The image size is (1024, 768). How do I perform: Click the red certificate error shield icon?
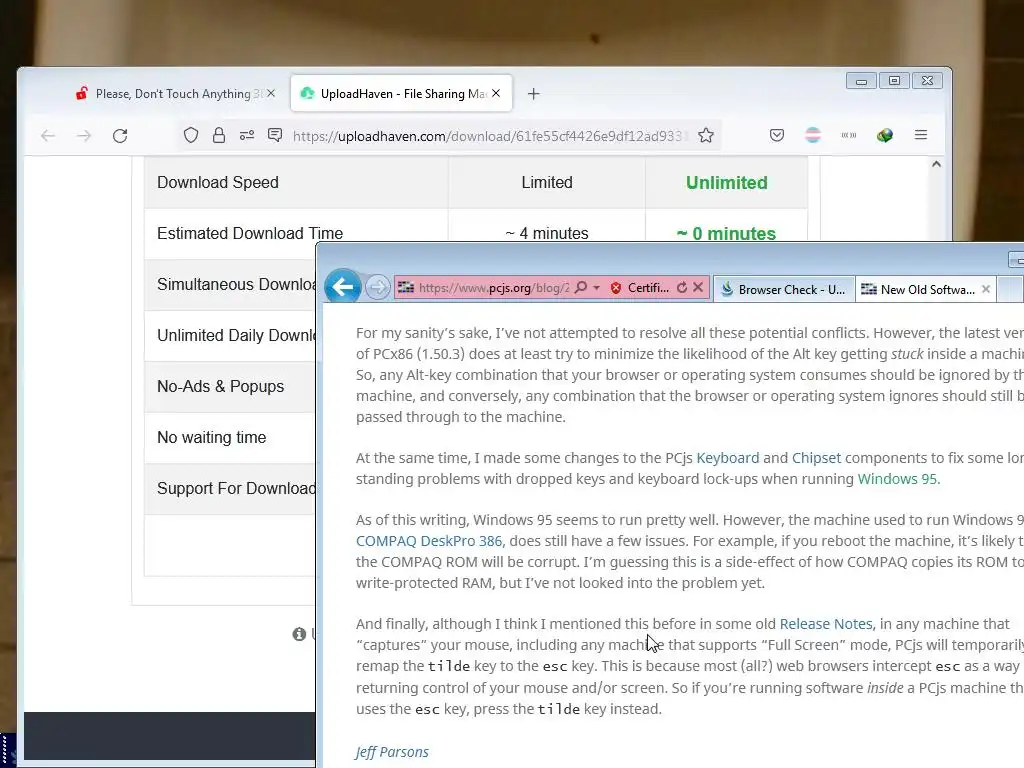point(616,288)
